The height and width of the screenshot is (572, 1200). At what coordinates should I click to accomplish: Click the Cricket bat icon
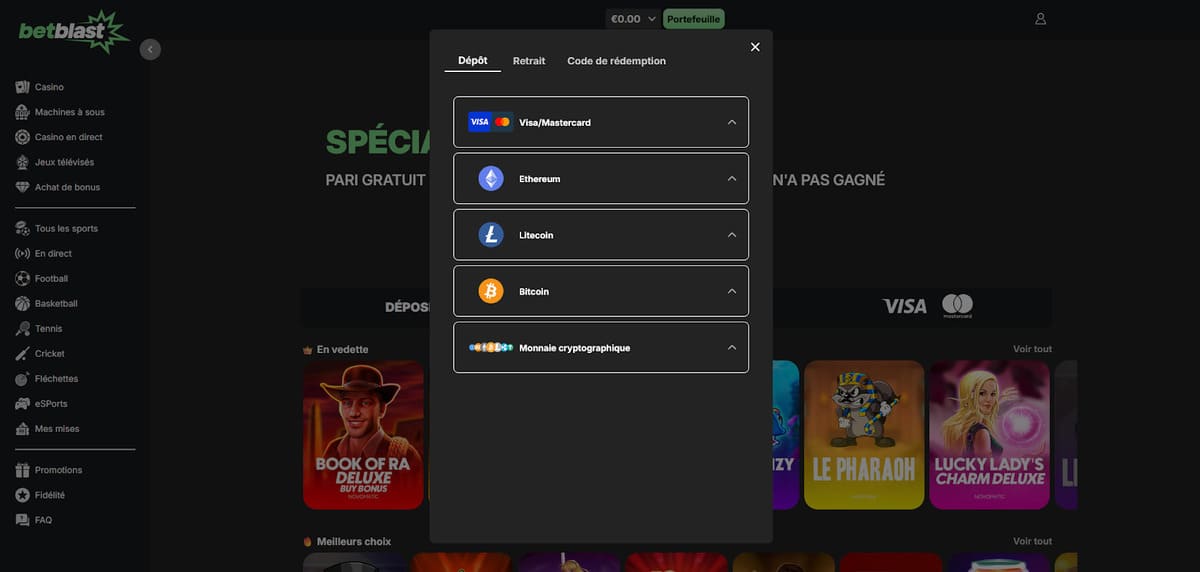click(23, 353)
